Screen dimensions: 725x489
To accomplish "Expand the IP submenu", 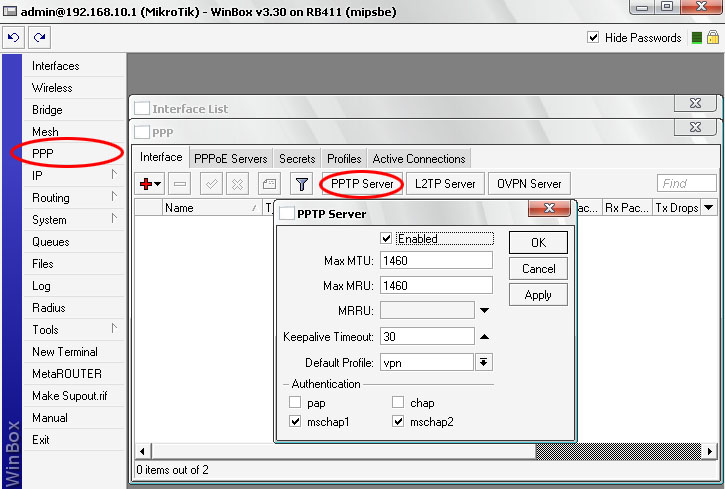I will click(114, 175).
